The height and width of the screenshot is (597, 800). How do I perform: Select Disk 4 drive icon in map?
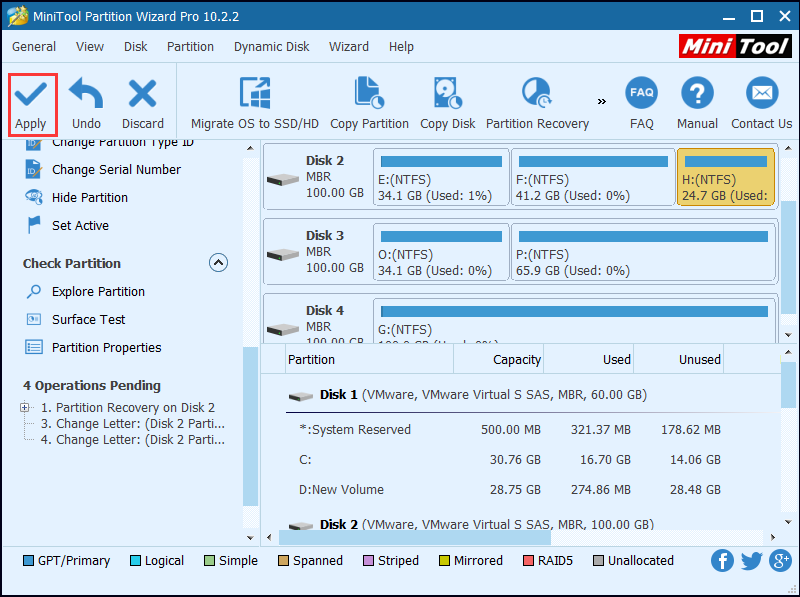[x=283, y=330]
